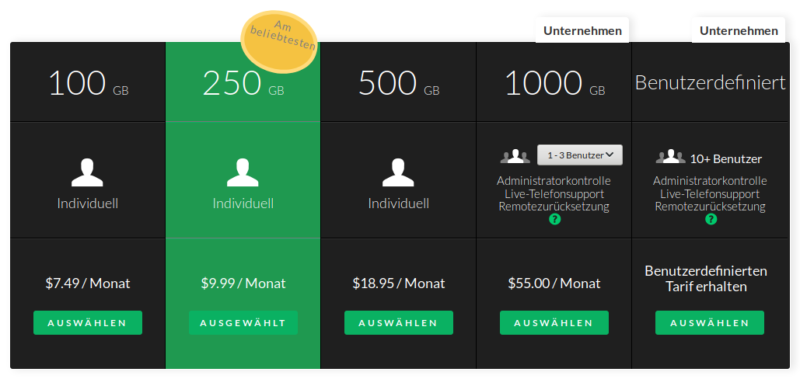
Task: Click the $9.99 / Monat price
Action: (243, 283)
